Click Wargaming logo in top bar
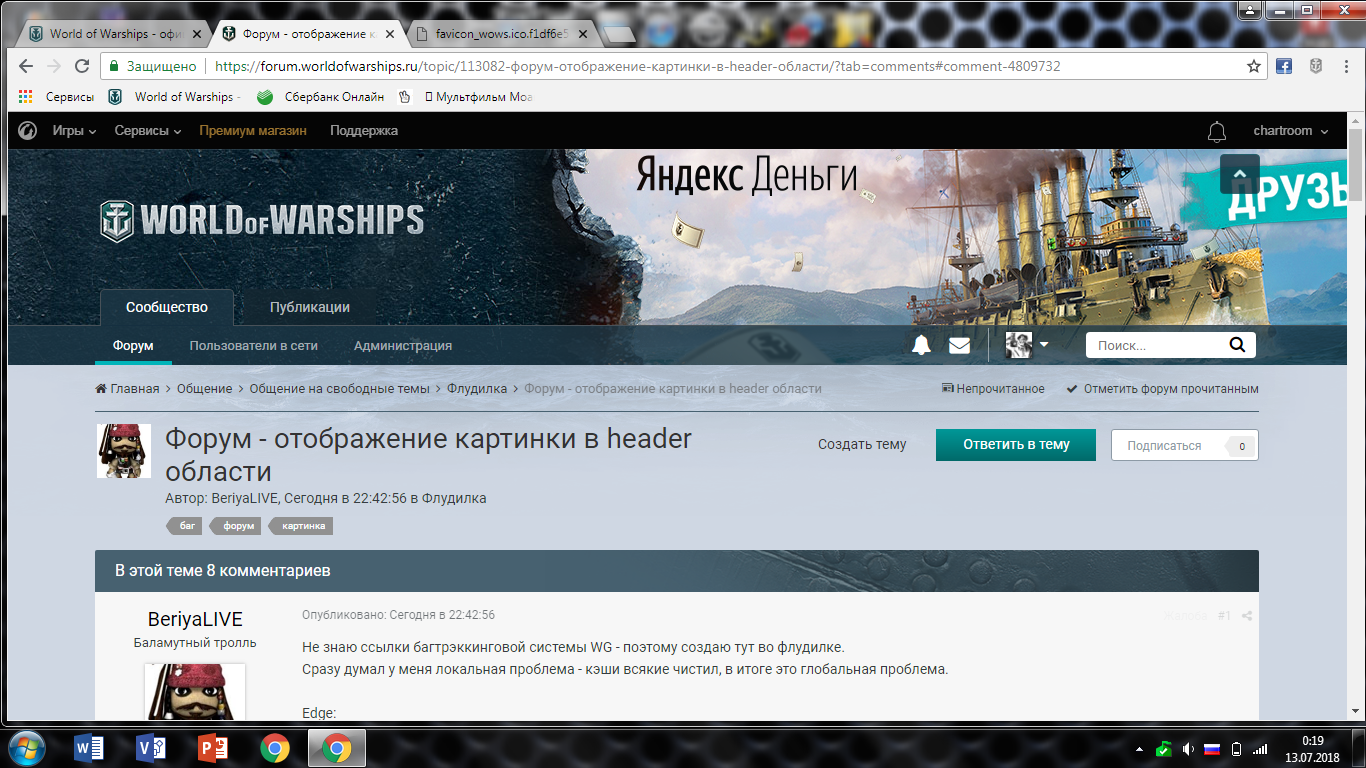 (29, 131)
